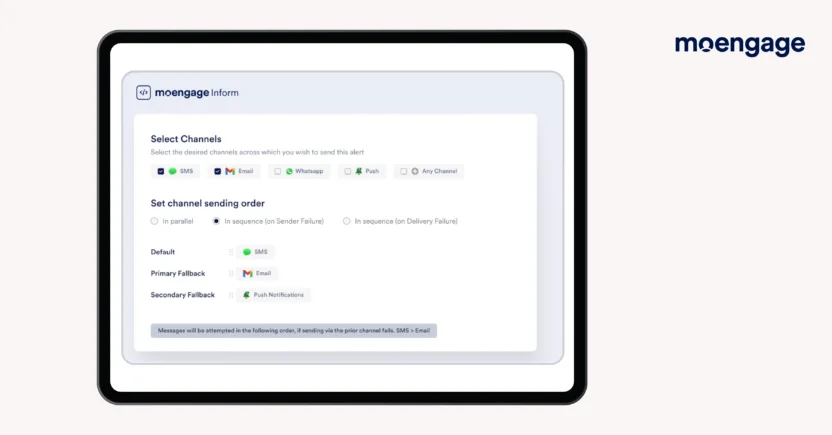Click the green SMS icon in Default row
Screen dimensions: 832x435
pos(247,252)
